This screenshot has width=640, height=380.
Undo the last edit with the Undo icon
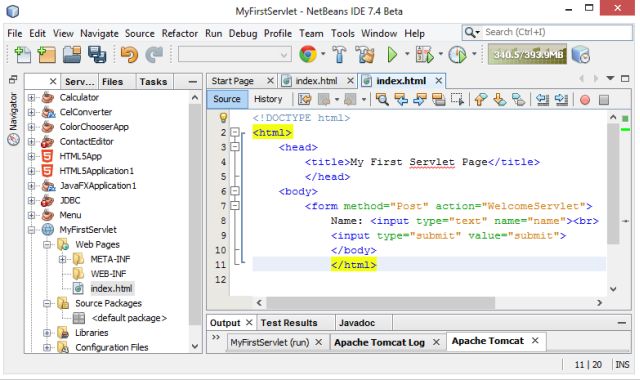129,54
